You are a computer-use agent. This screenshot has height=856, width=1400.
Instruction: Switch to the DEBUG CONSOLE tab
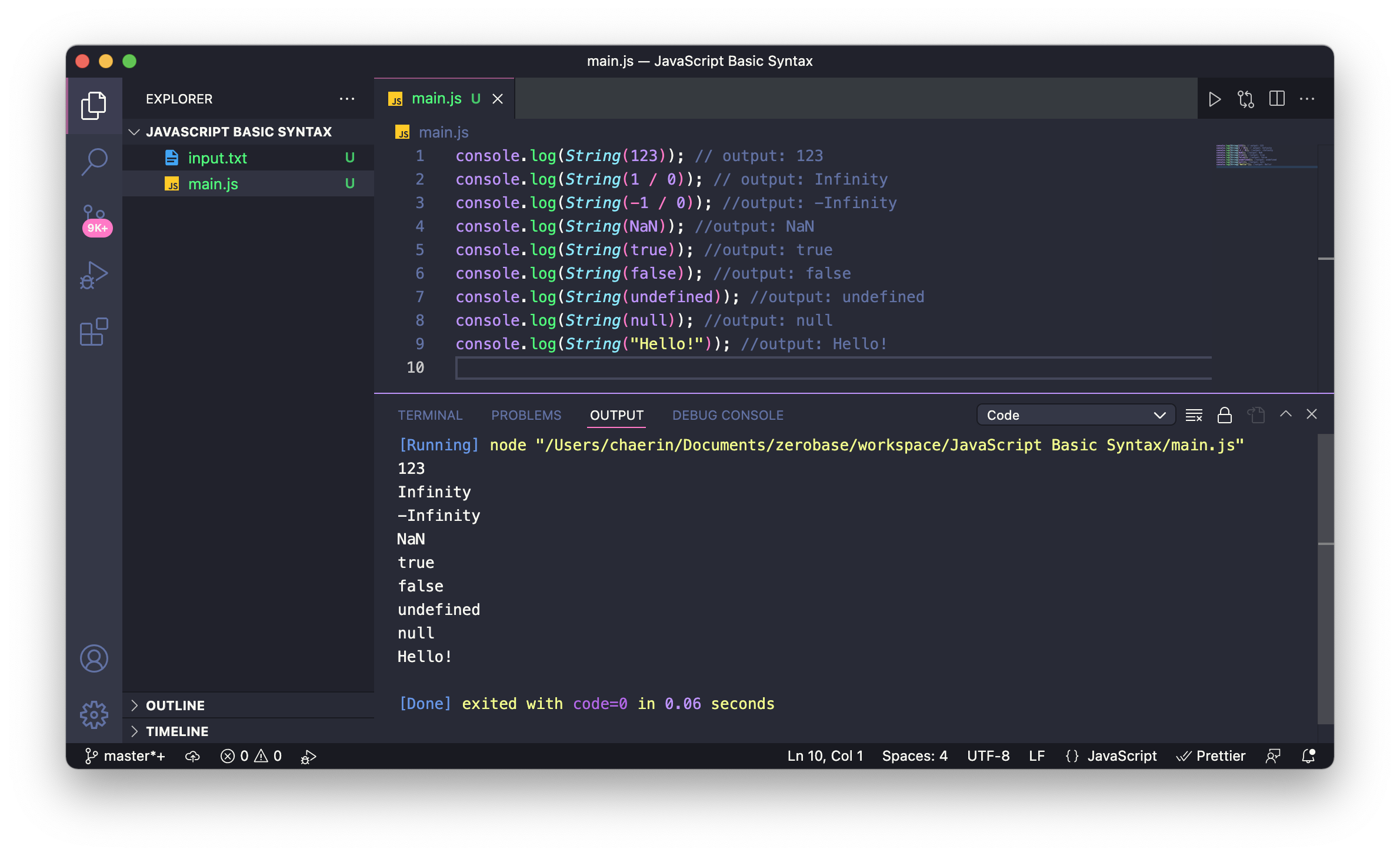point(728,415)
